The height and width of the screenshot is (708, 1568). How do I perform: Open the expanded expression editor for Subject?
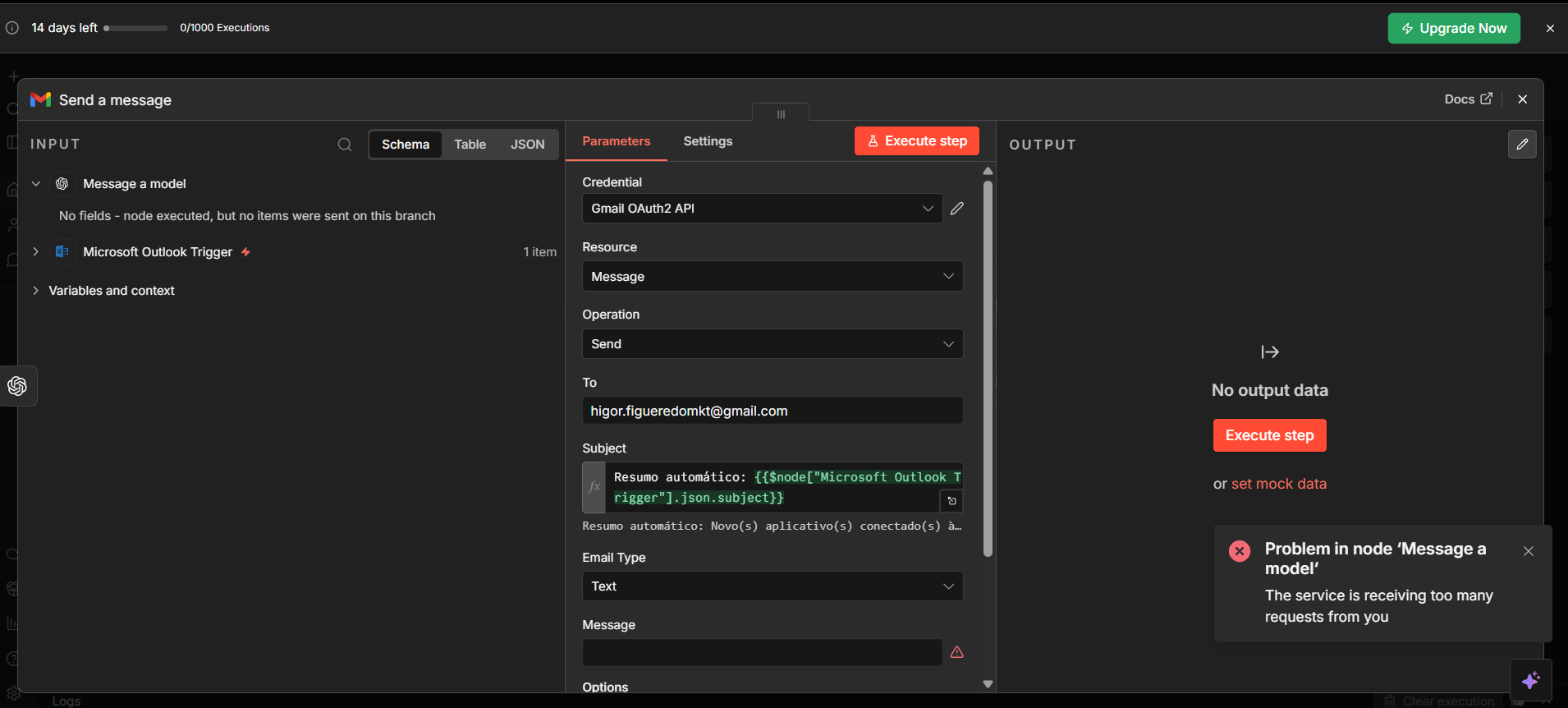click(951, 501)
